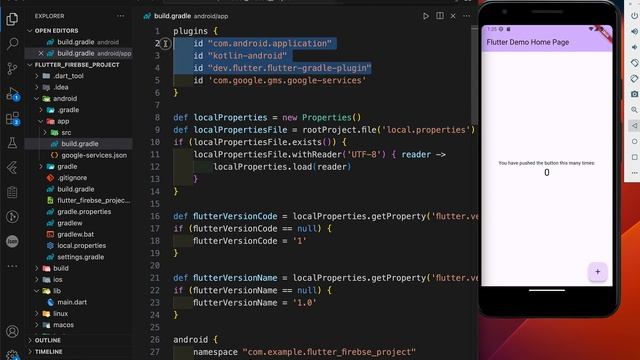Viewport: 640px width, 360px height.
Task: Show additional activity bar views ellipsis
Action: click(12, 266)
